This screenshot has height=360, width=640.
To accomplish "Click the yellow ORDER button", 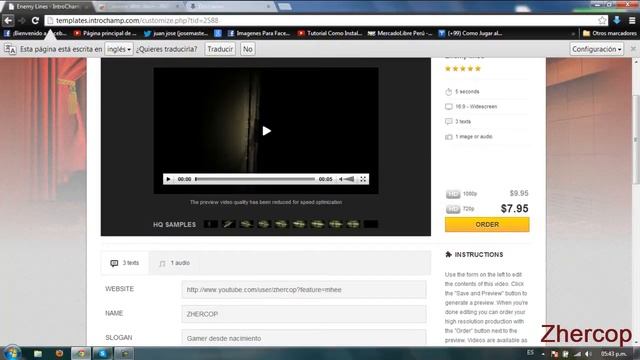I will [x=487, y=224].
